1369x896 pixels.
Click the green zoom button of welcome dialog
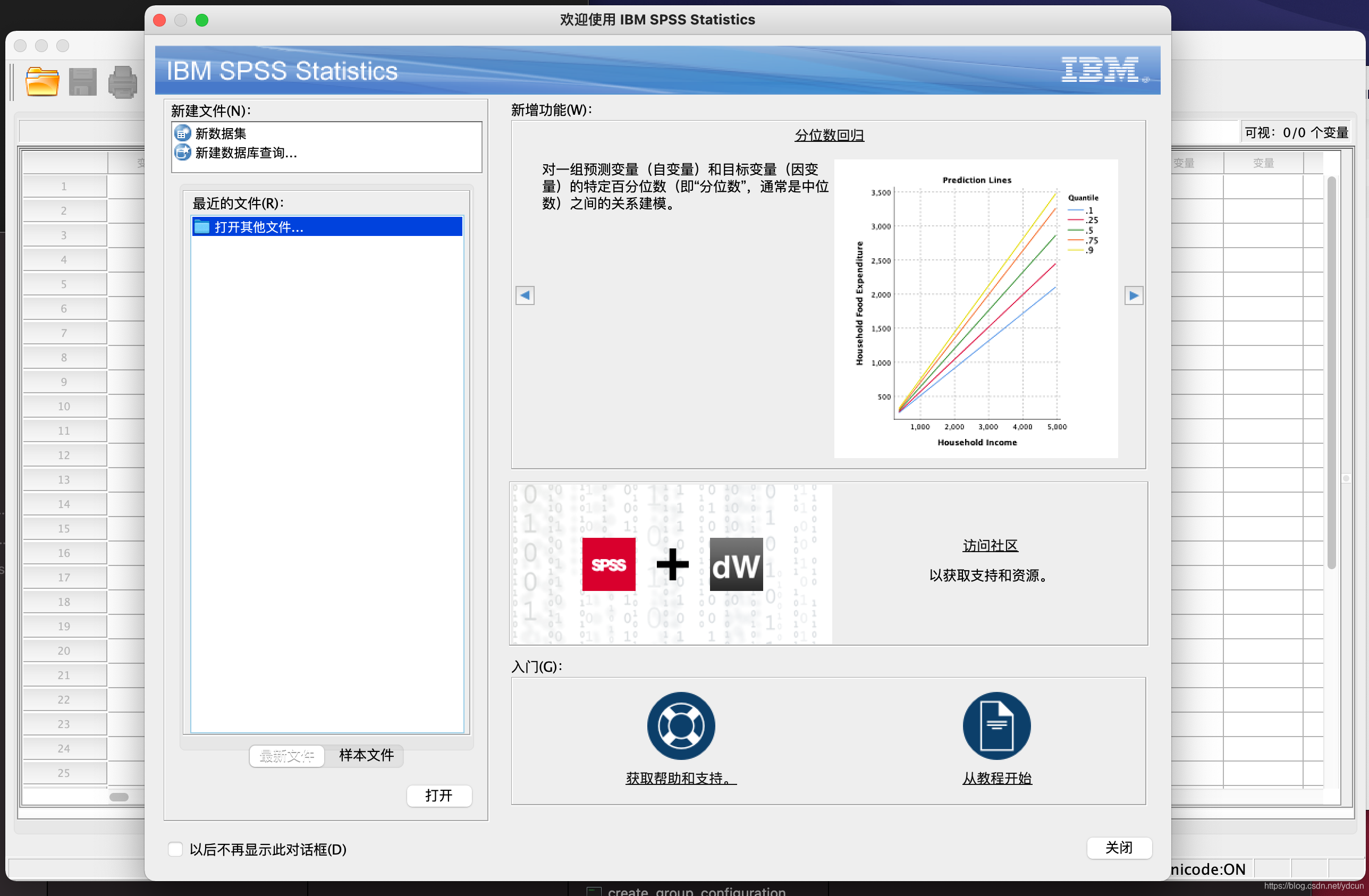202,20
